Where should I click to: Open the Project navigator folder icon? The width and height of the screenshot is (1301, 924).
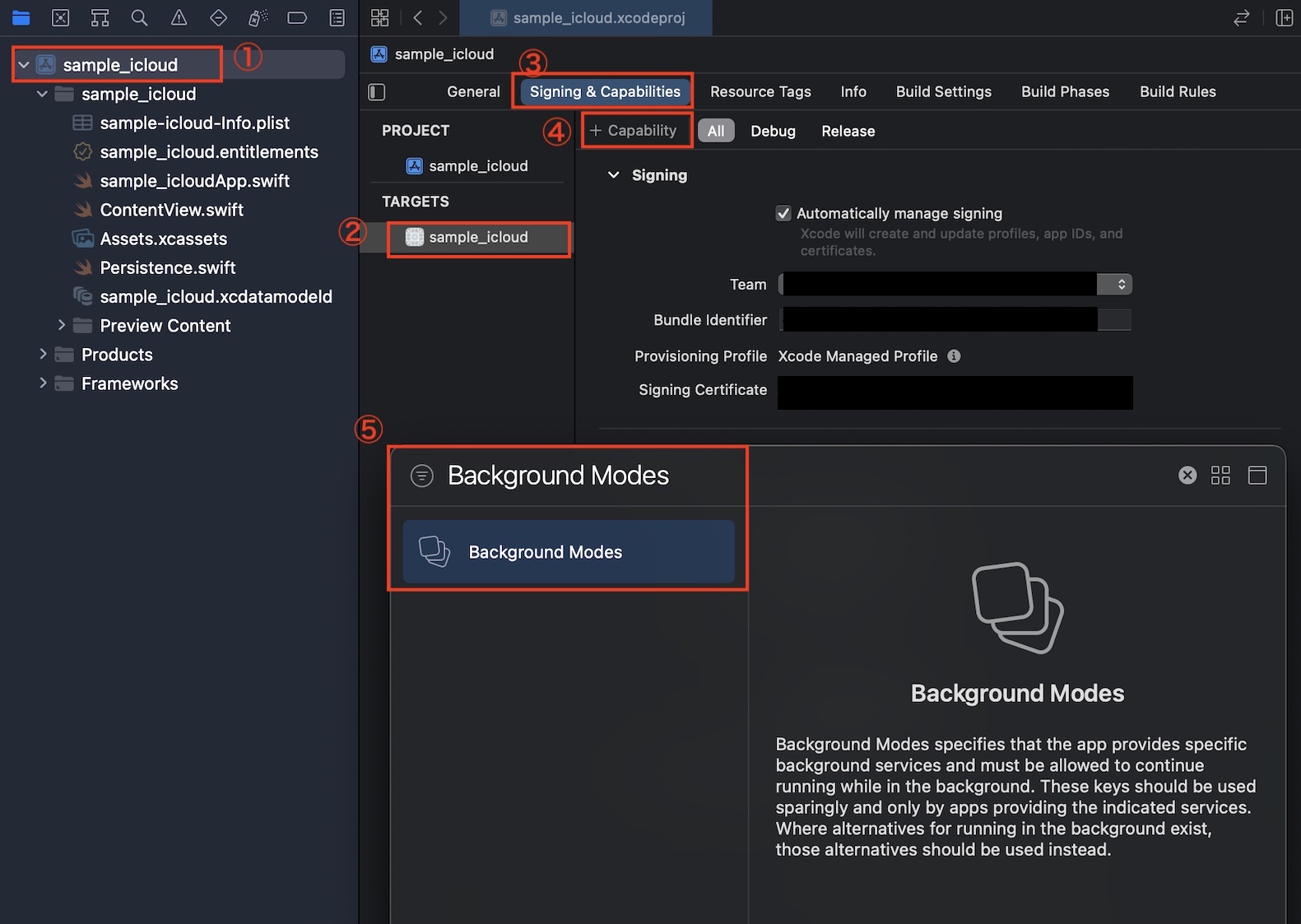click(x=21, y=17)
